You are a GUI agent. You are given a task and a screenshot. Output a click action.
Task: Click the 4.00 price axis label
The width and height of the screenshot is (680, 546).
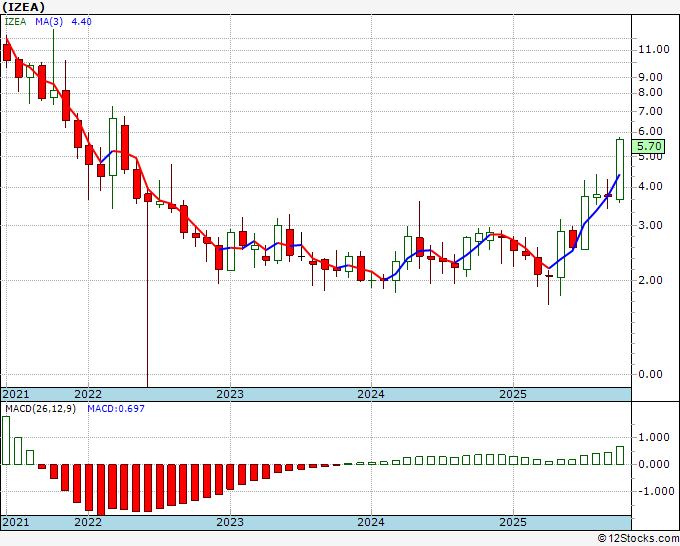pyautogui.click(x=651, y=187)
